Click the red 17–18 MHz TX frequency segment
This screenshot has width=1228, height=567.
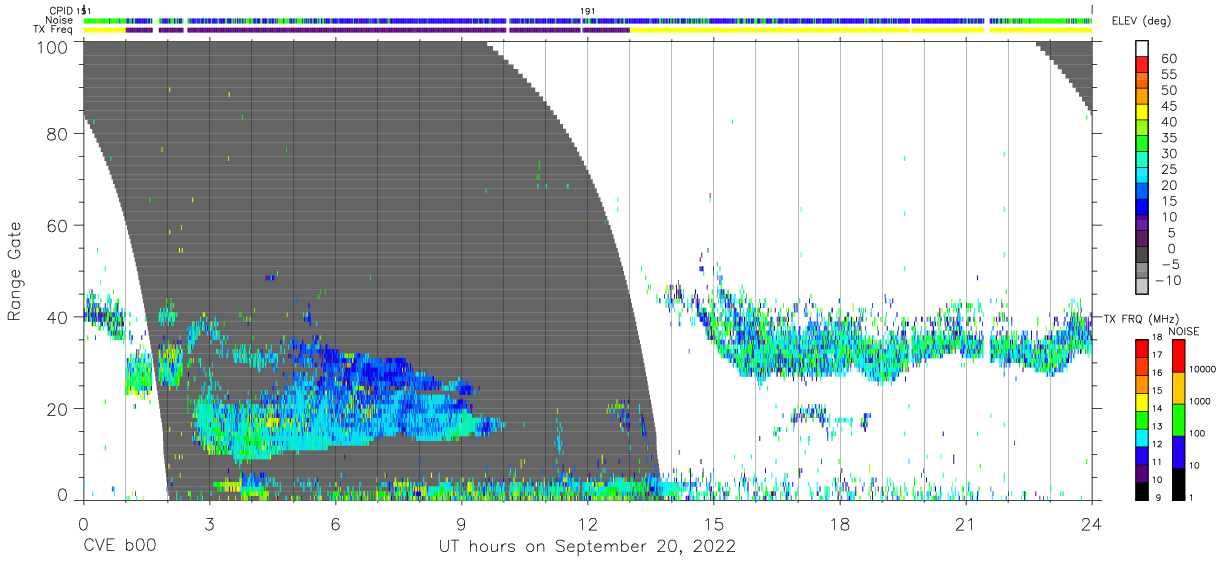(x=1142, y=347)
